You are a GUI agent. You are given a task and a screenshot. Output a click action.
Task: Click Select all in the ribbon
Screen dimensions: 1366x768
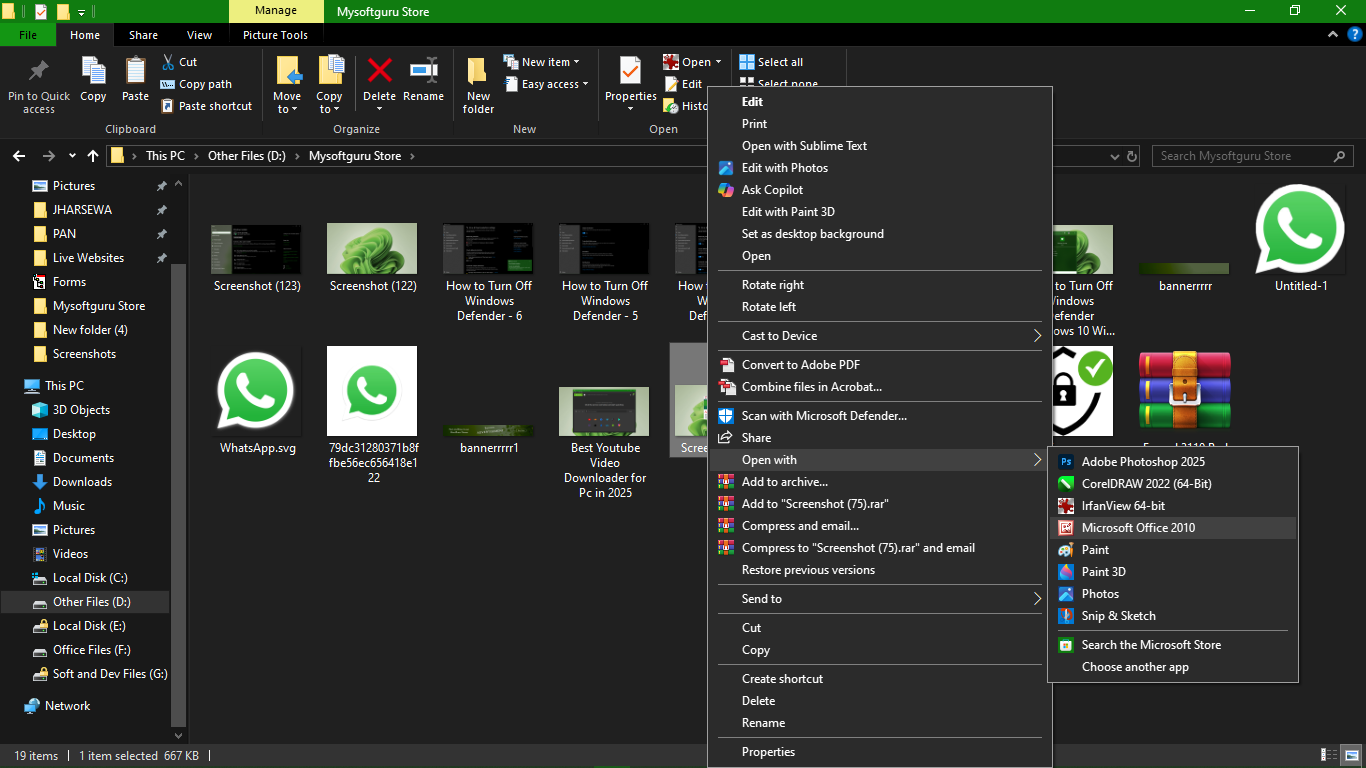tap(770, 62)
